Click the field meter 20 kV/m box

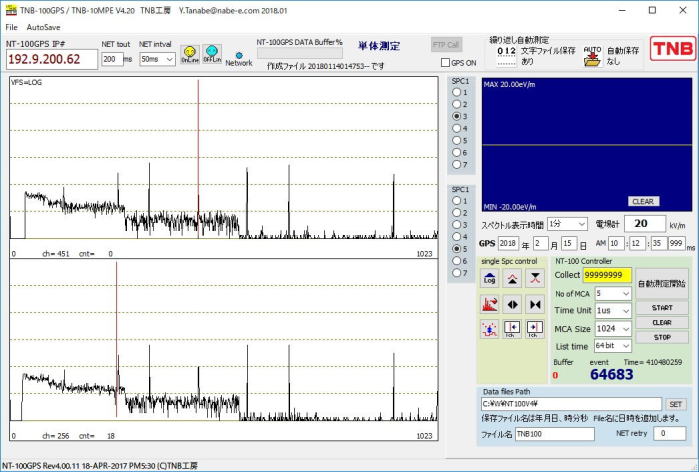point(645,224)
